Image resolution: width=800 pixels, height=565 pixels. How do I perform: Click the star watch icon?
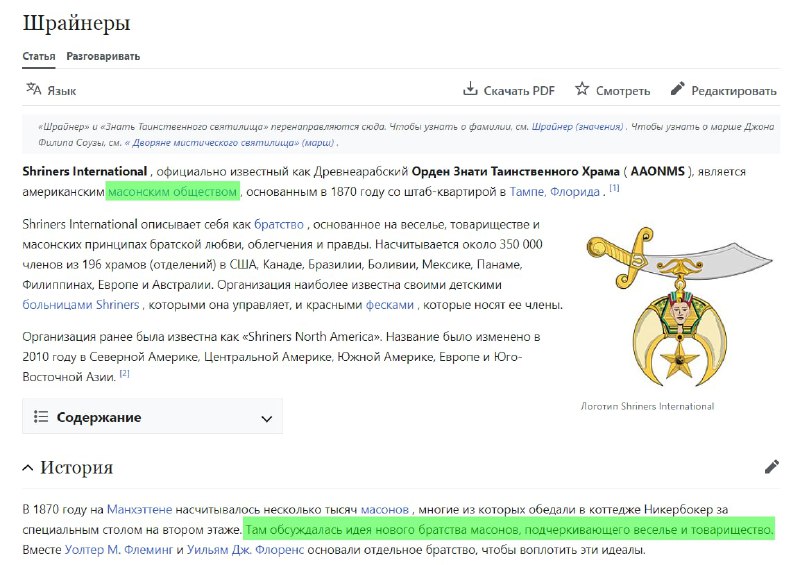(582, 89)
